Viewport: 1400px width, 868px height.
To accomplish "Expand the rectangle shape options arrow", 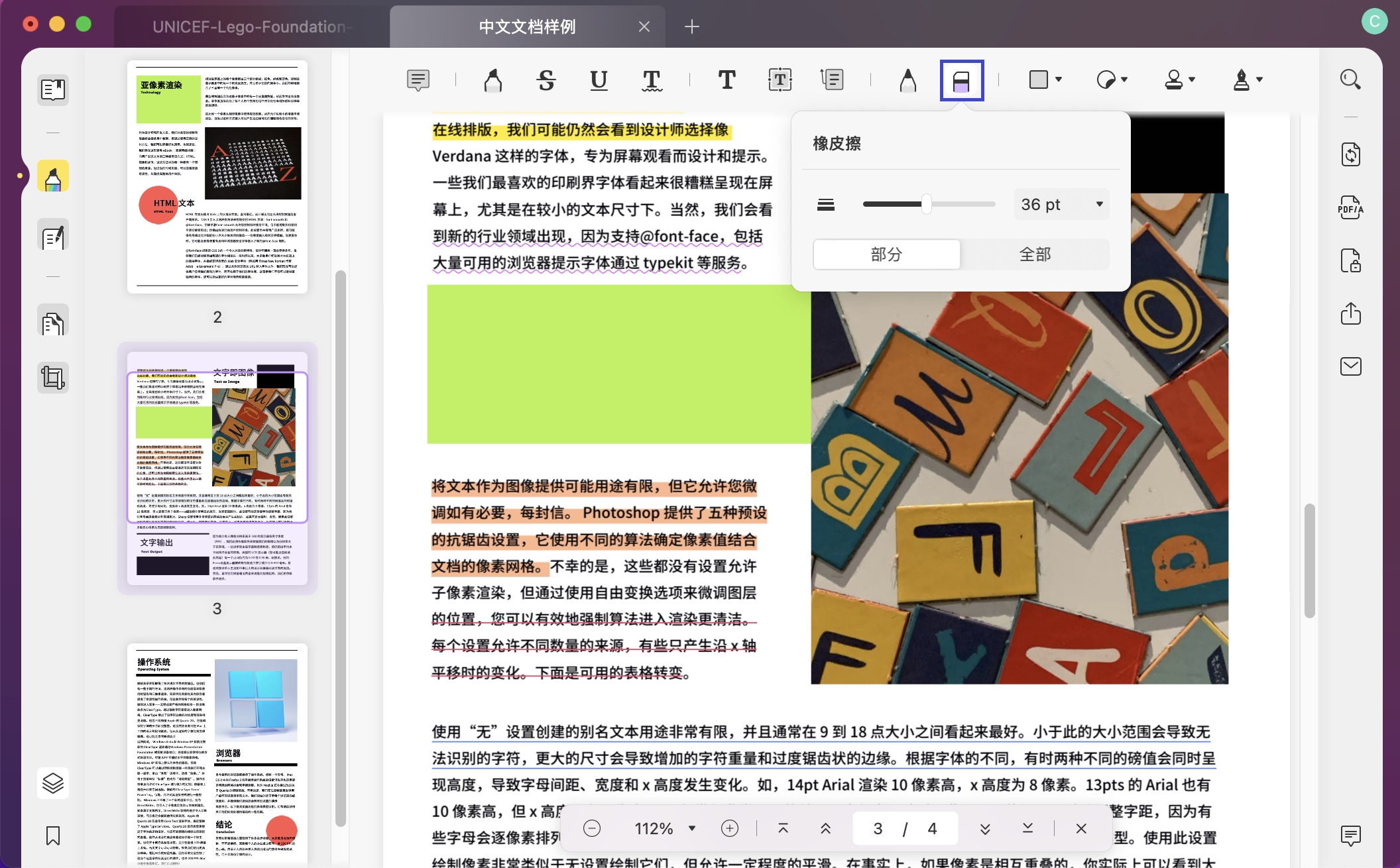I will 1059,80.
